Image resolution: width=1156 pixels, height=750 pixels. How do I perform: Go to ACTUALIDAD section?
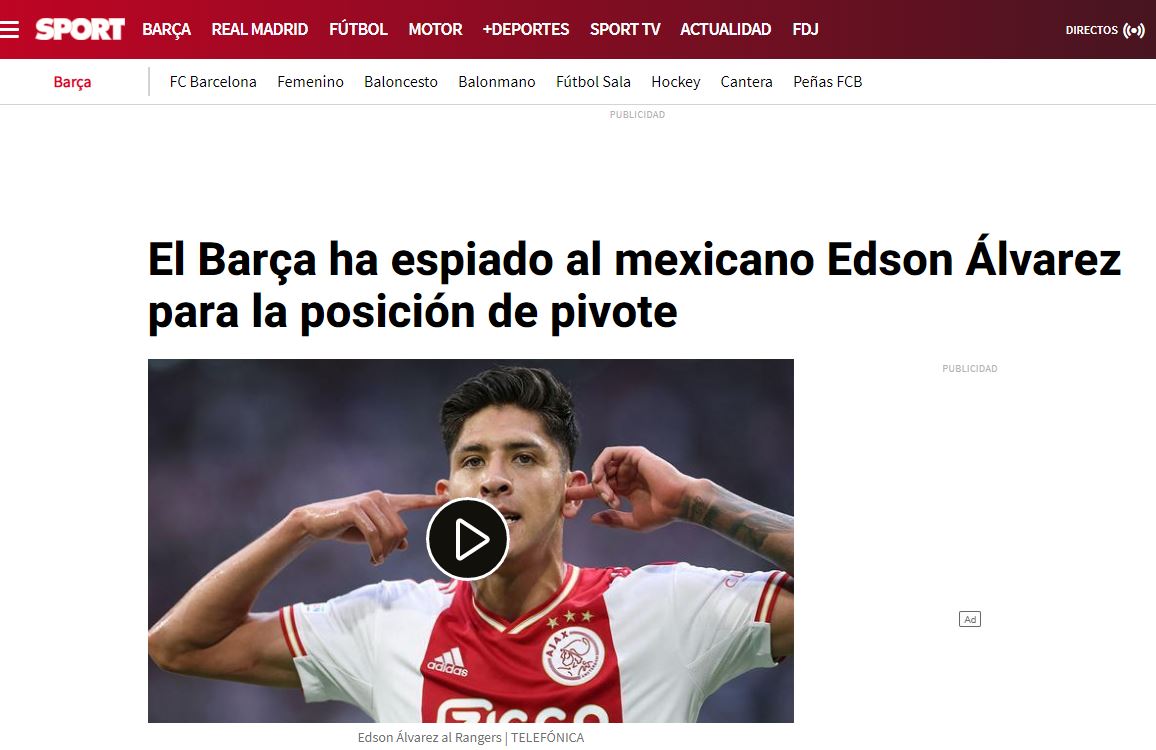(x=725, y=29)
